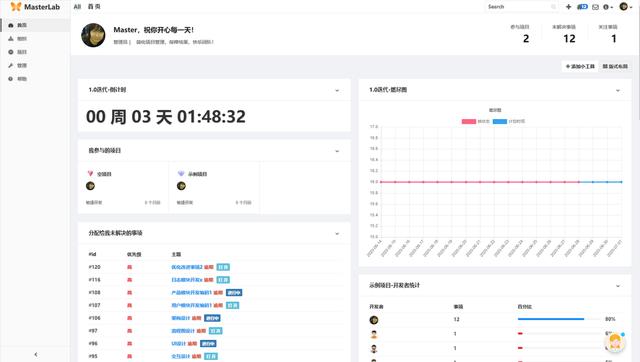Open issue #108 title link
The width and height of the screenshot is (640, 362).
pos(191,292)
